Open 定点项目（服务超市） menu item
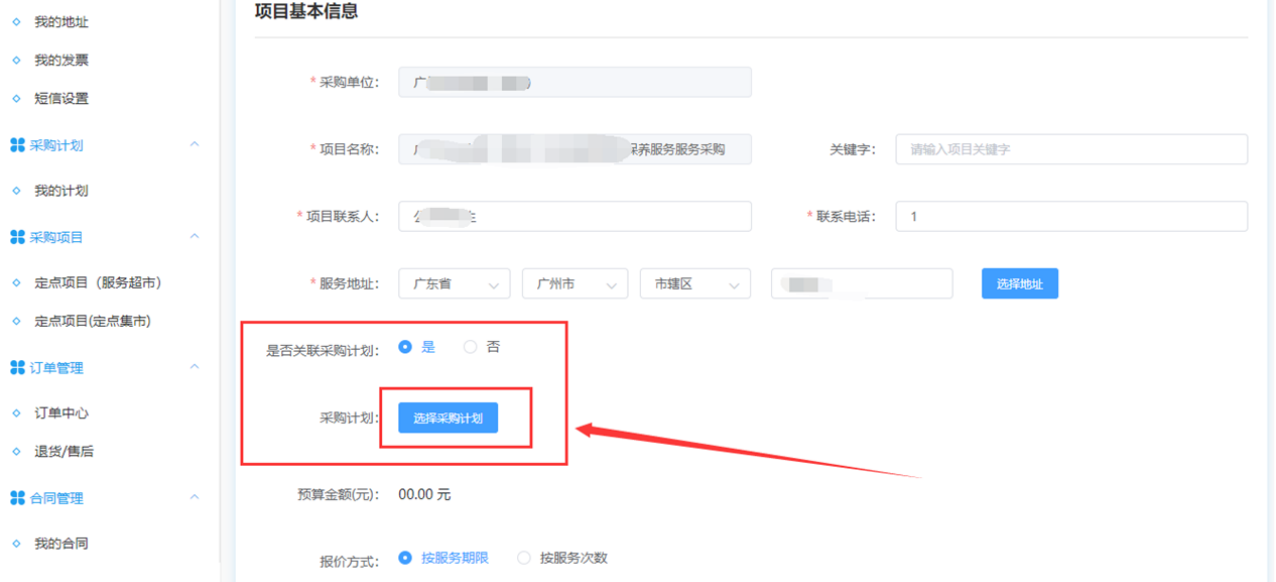1276x582 pixels. (x=98, y=283)
